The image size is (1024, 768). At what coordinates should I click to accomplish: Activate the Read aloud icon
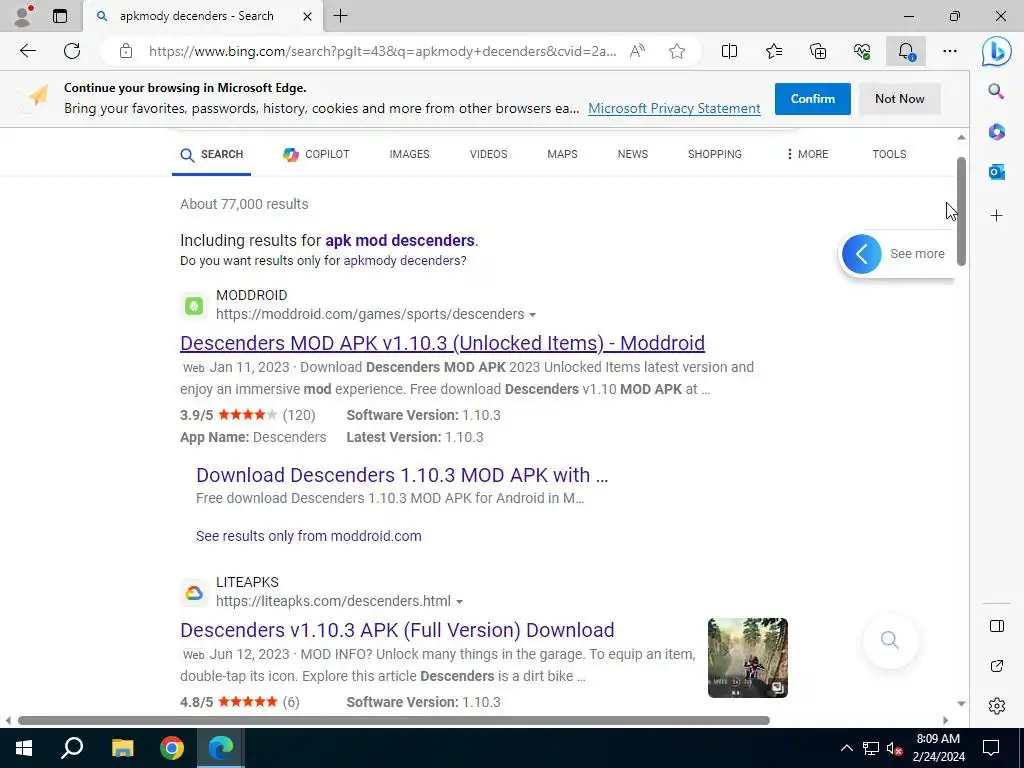(x=637, y=51)
